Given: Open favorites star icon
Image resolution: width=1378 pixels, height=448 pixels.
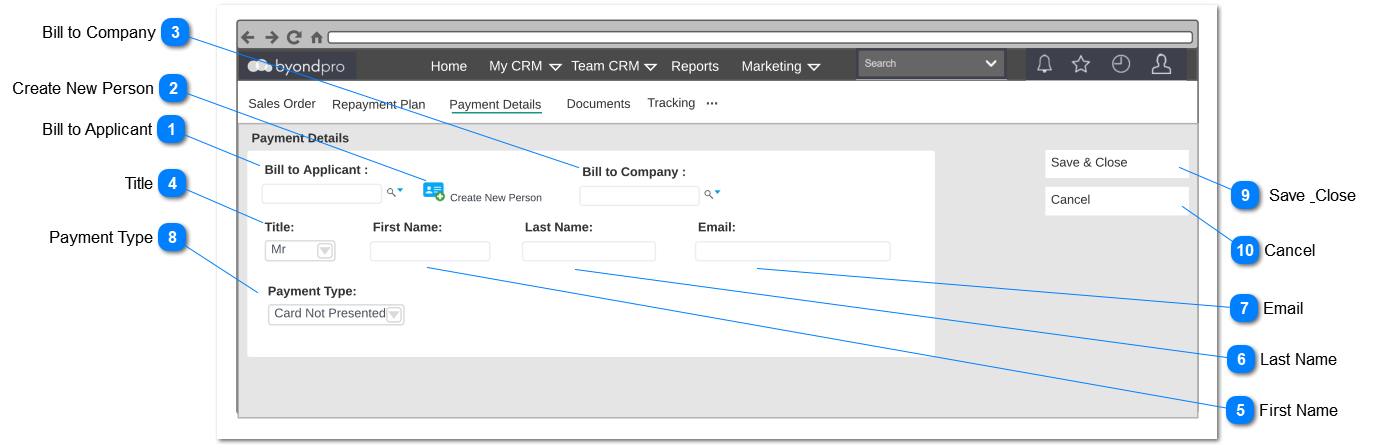Looking at the screenshot, I should [x=1081, y=64].
